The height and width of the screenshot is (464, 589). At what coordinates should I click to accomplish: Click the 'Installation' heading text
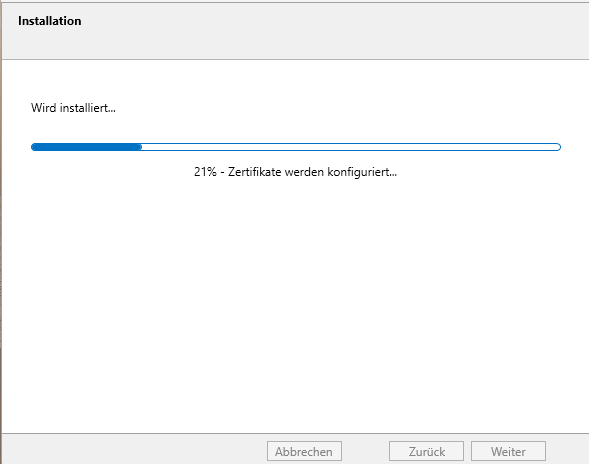point(50,21)
